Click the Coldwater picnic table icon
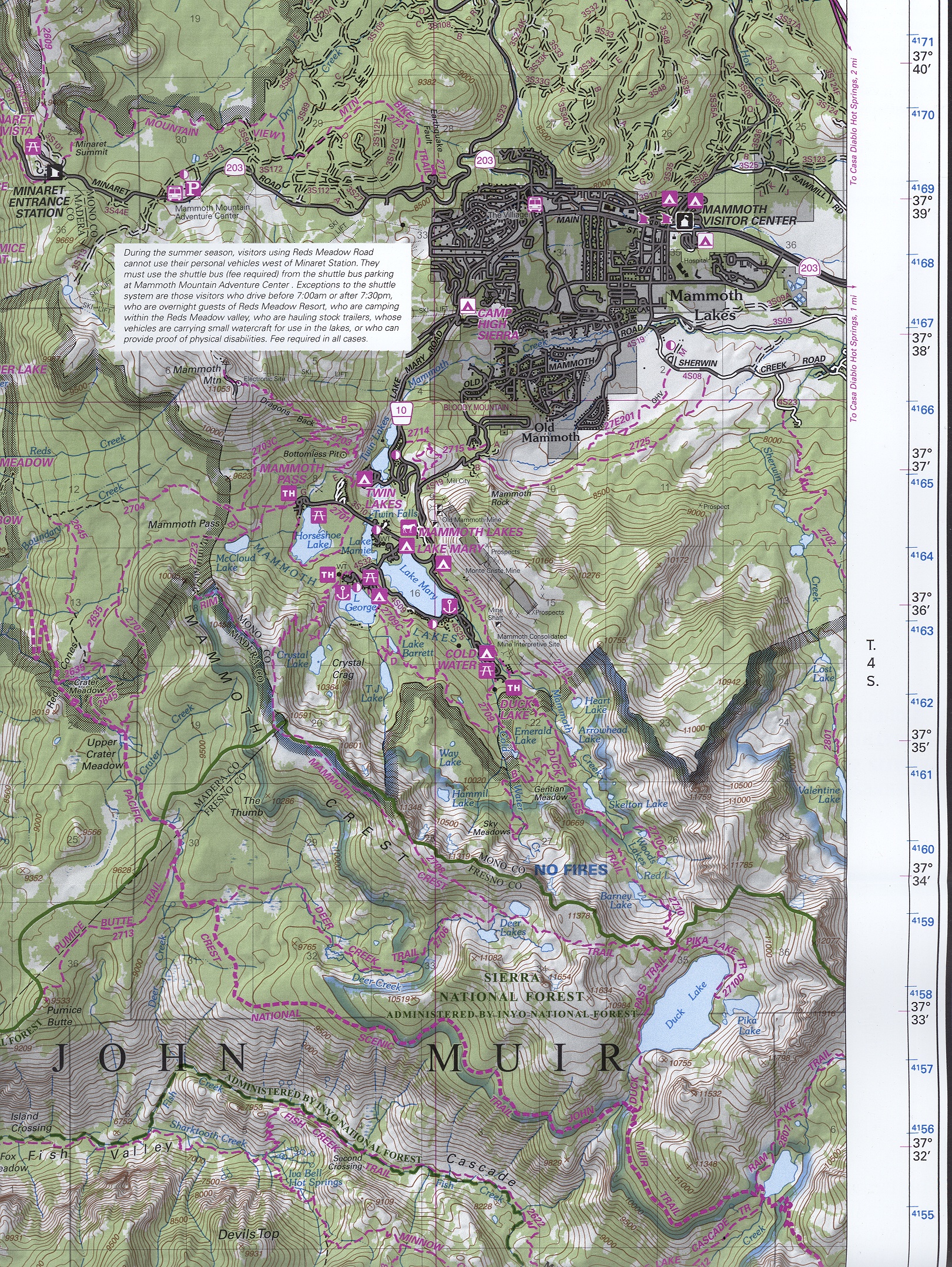This screenshot has height=1267, width=952. click(486, 670)
